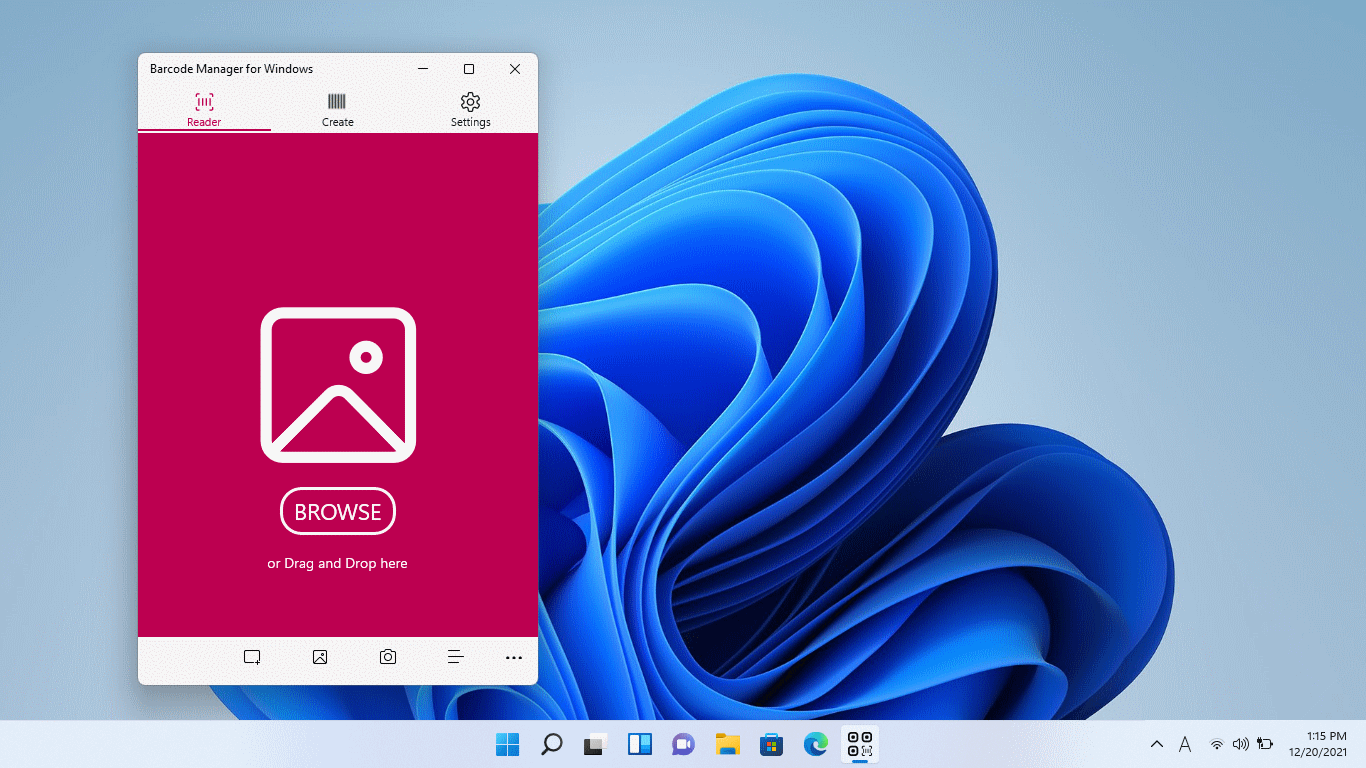Select the screen capture barcode scan tool

(251, 657)
